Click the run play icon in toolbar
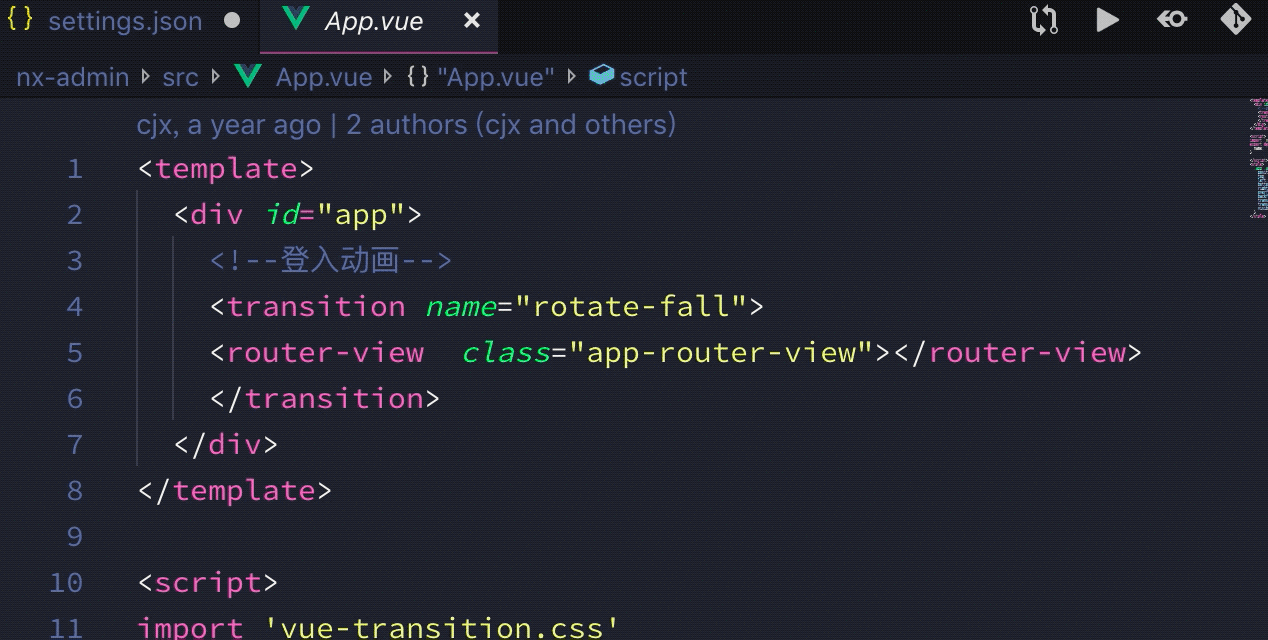This screenshot has height=640, width=1268. coord(1107,20)
